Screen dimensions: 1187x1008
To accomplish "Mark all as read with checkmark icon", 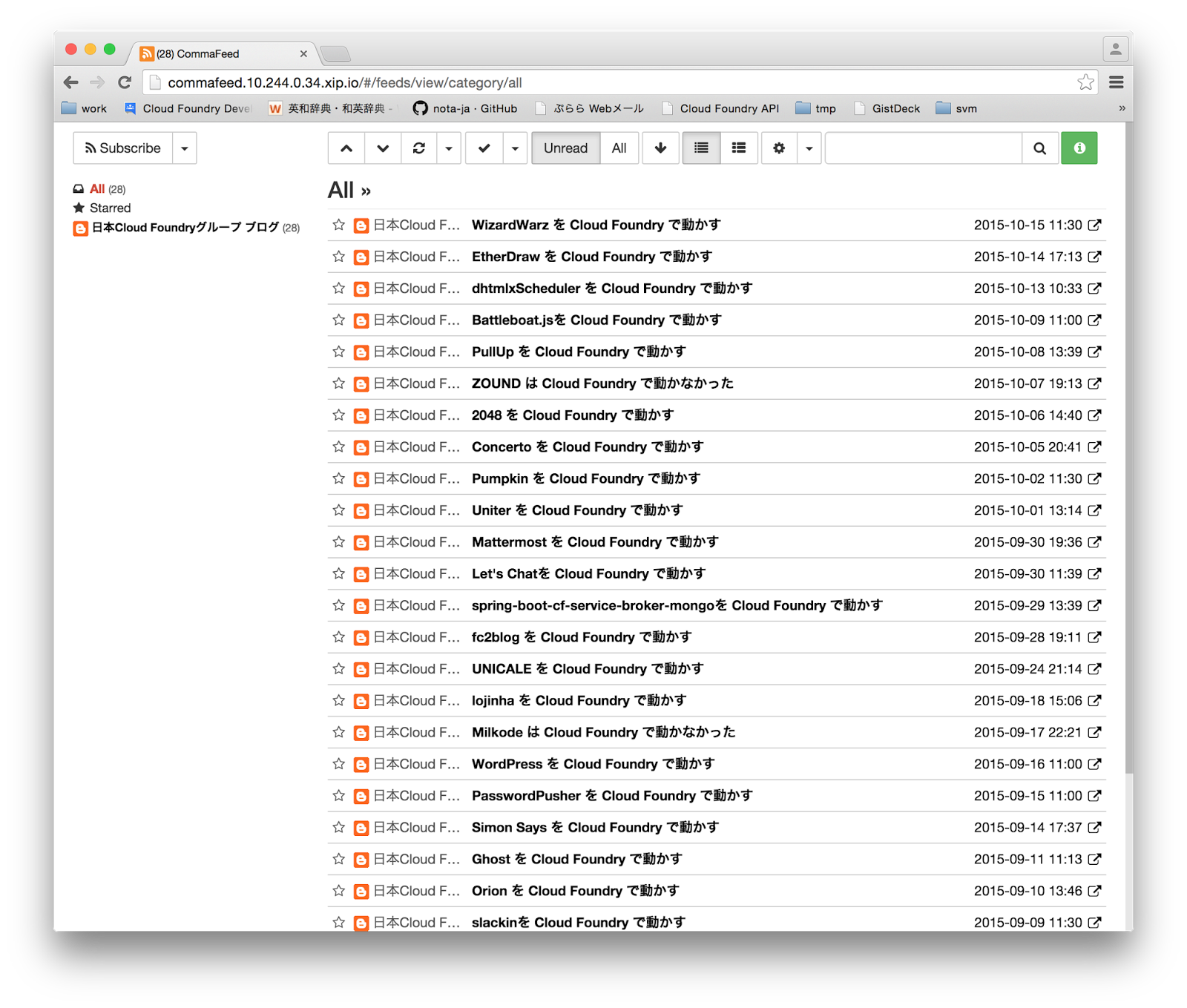I will 484,148.
